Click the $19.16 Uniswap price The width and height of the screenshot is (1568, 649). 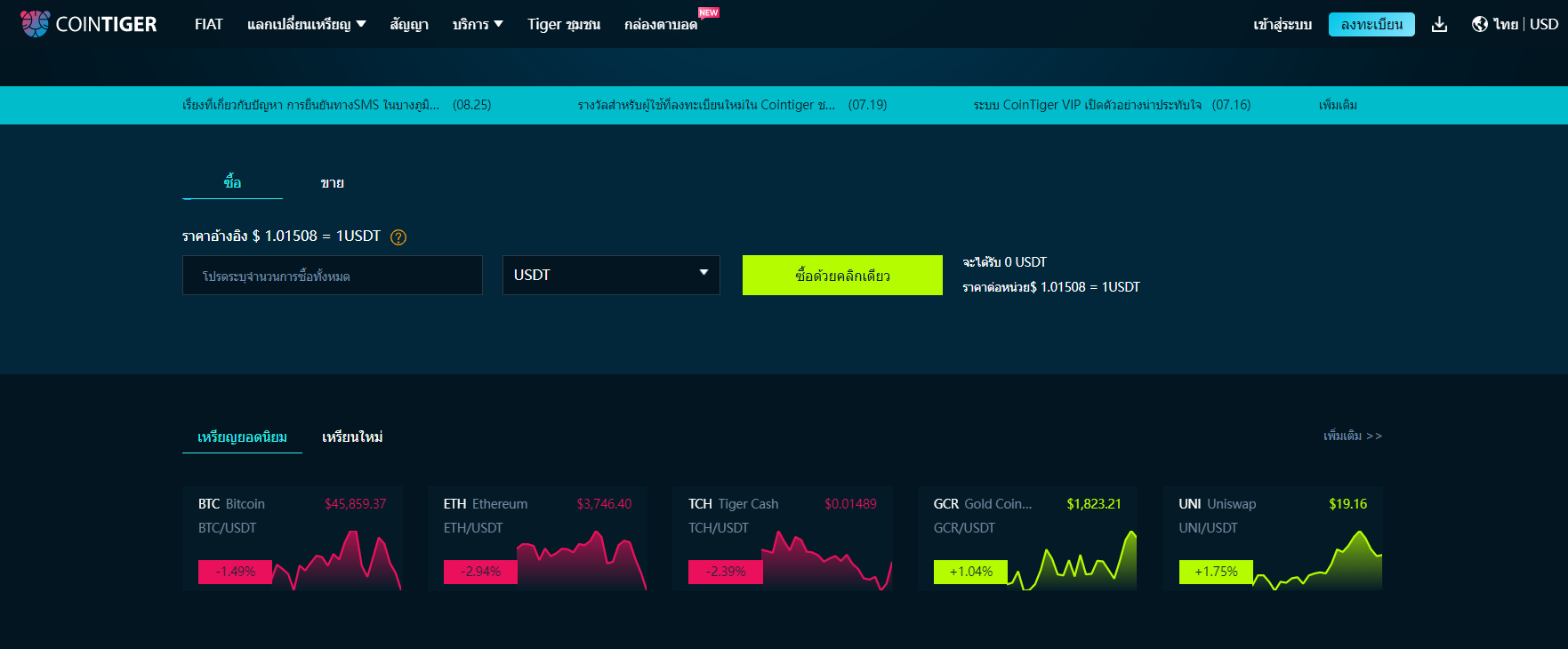click(x=1348, y=504)
